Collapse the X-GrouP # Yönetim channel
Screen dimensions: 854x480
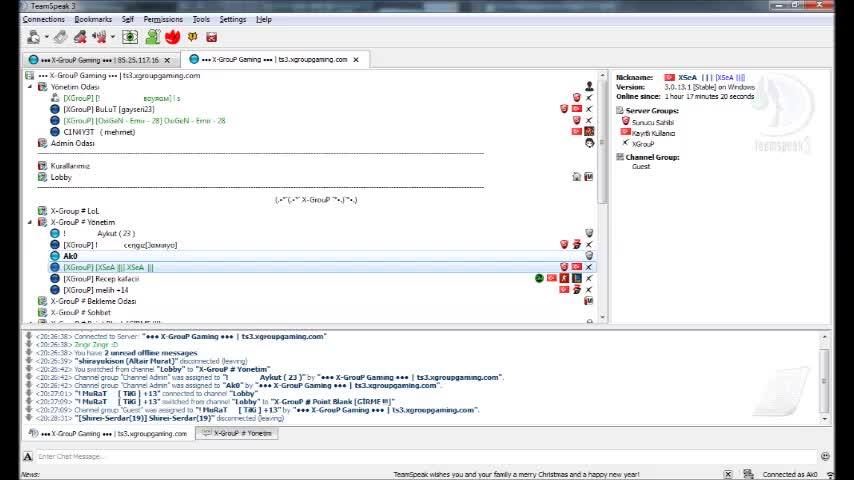30,222
